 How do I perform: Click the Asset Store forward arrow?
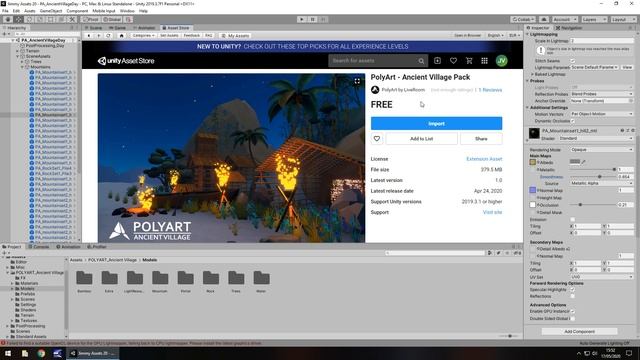point(98,36)
